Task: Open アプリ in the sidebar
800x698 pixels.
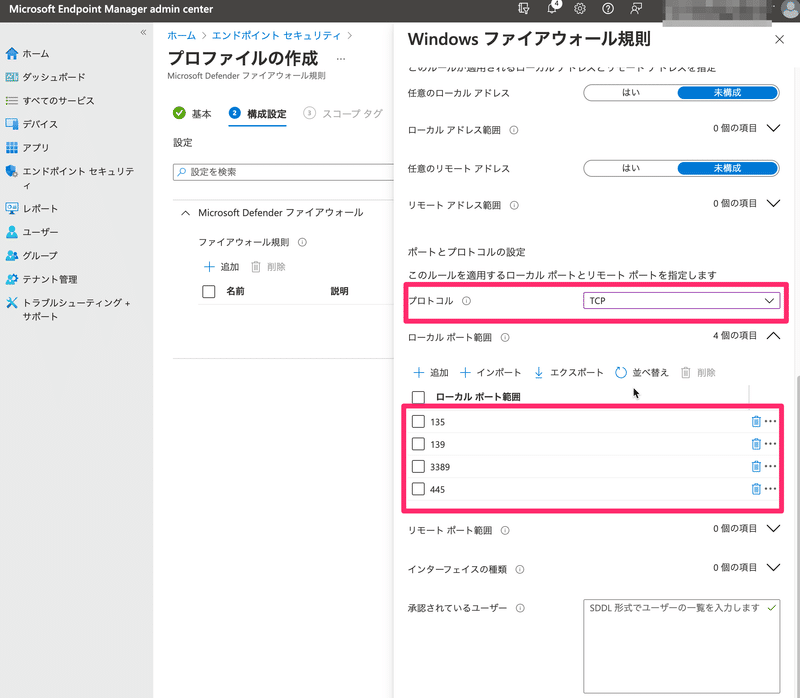Action: [28, 147]
